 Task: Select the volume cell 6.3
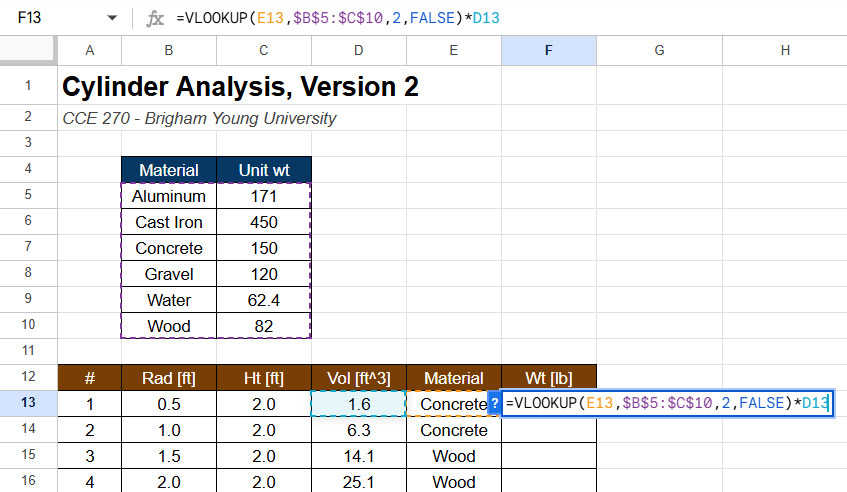pyautogui.click(x=359, y=429)
